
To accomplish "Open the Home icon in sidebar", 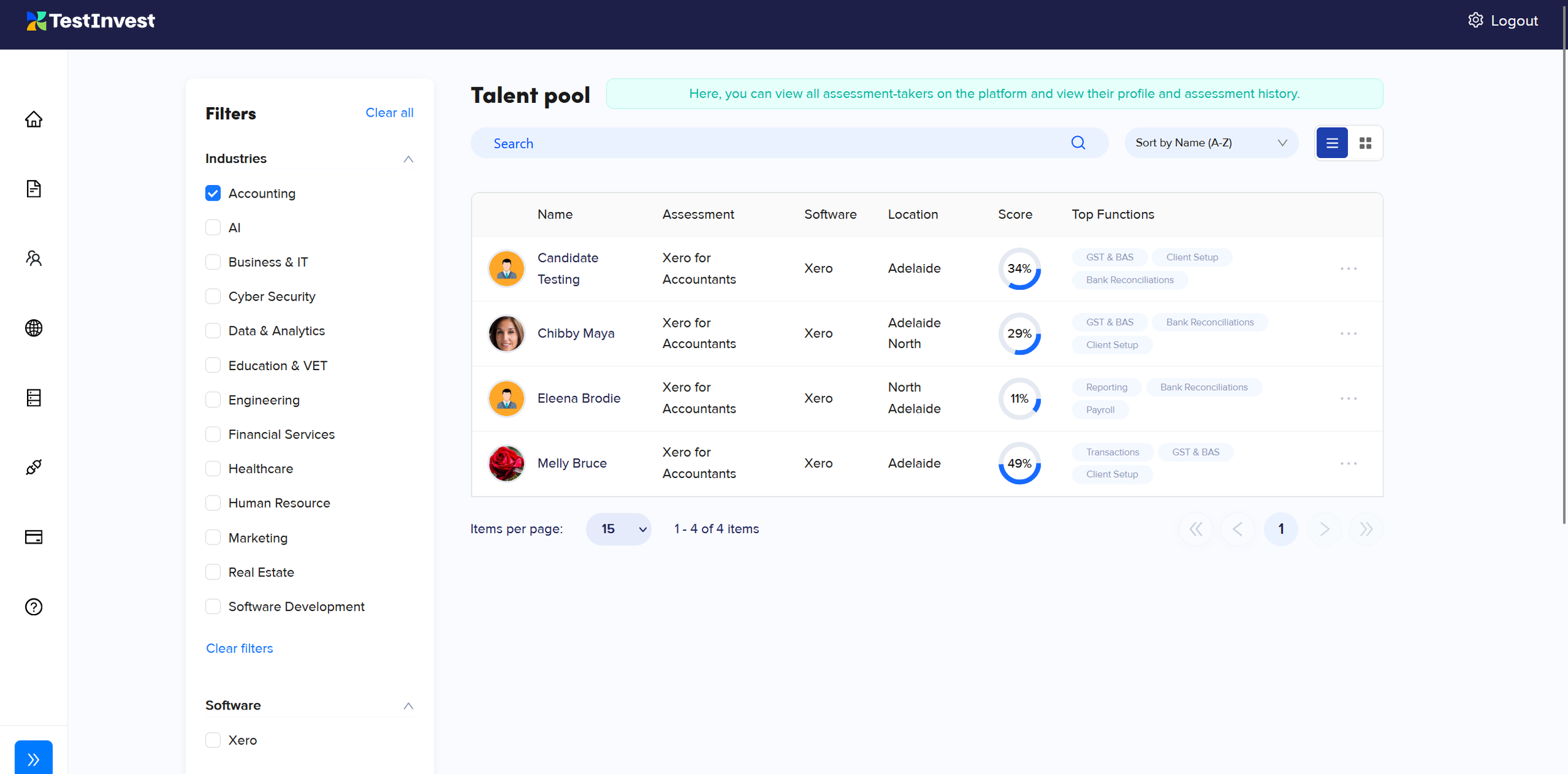I will [x=34, y=119].
